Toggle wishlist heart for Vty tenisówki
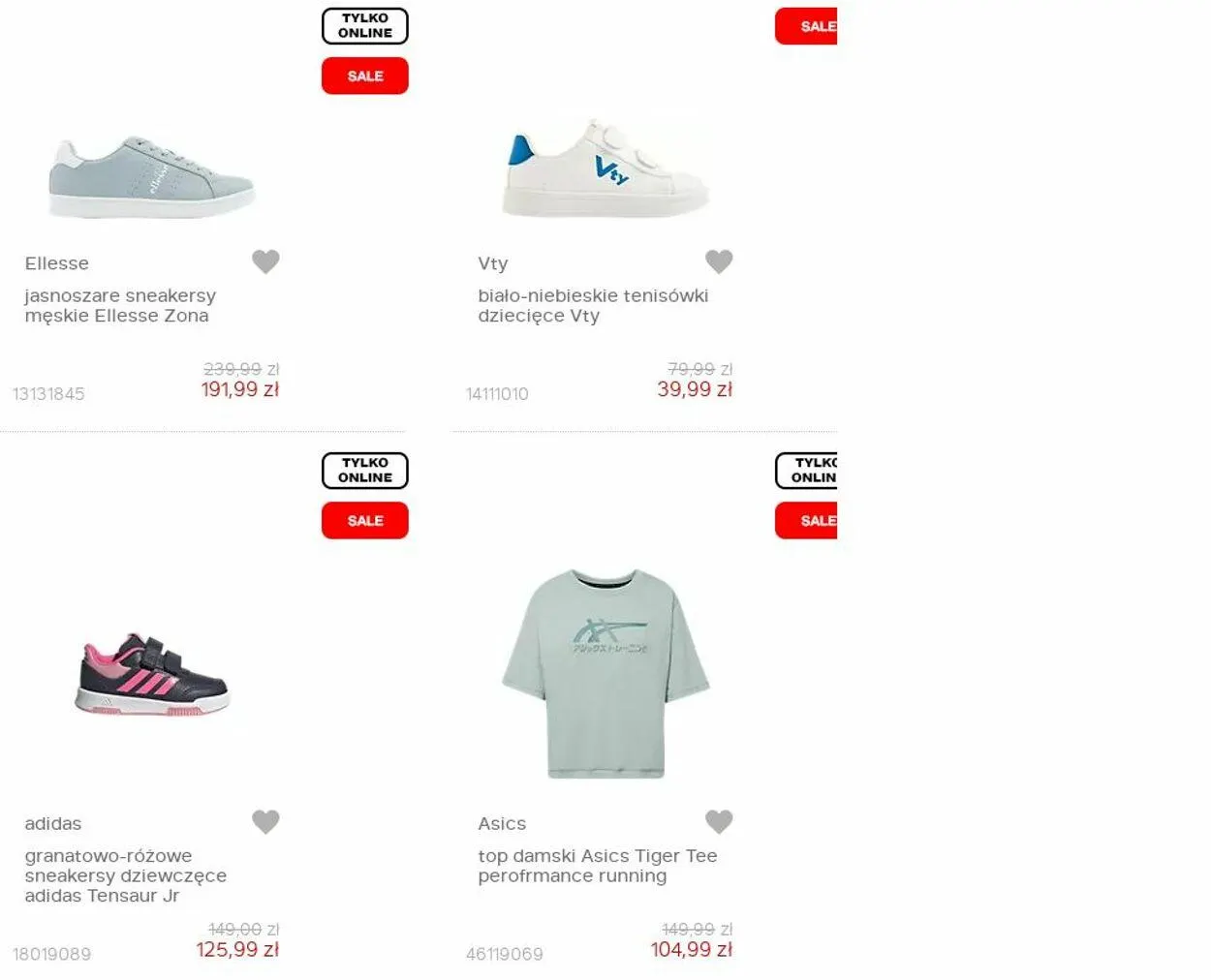 719,261
